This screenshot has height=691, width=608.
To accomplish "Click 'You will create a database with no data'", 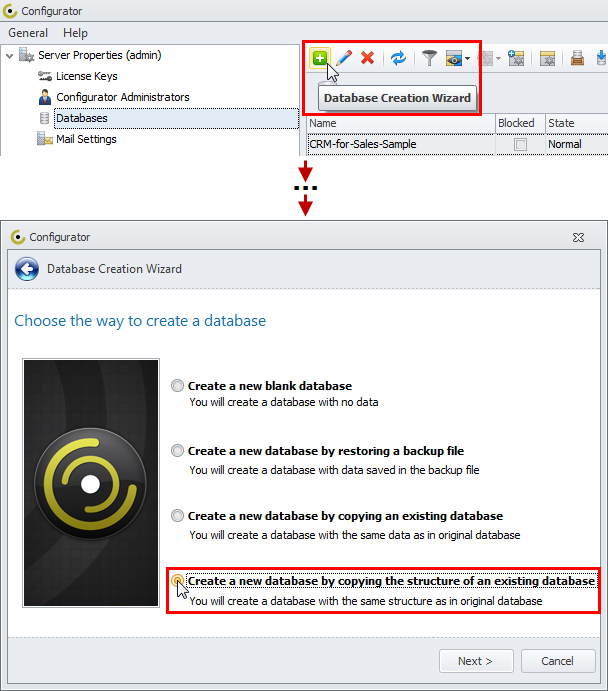I will 284,402.
